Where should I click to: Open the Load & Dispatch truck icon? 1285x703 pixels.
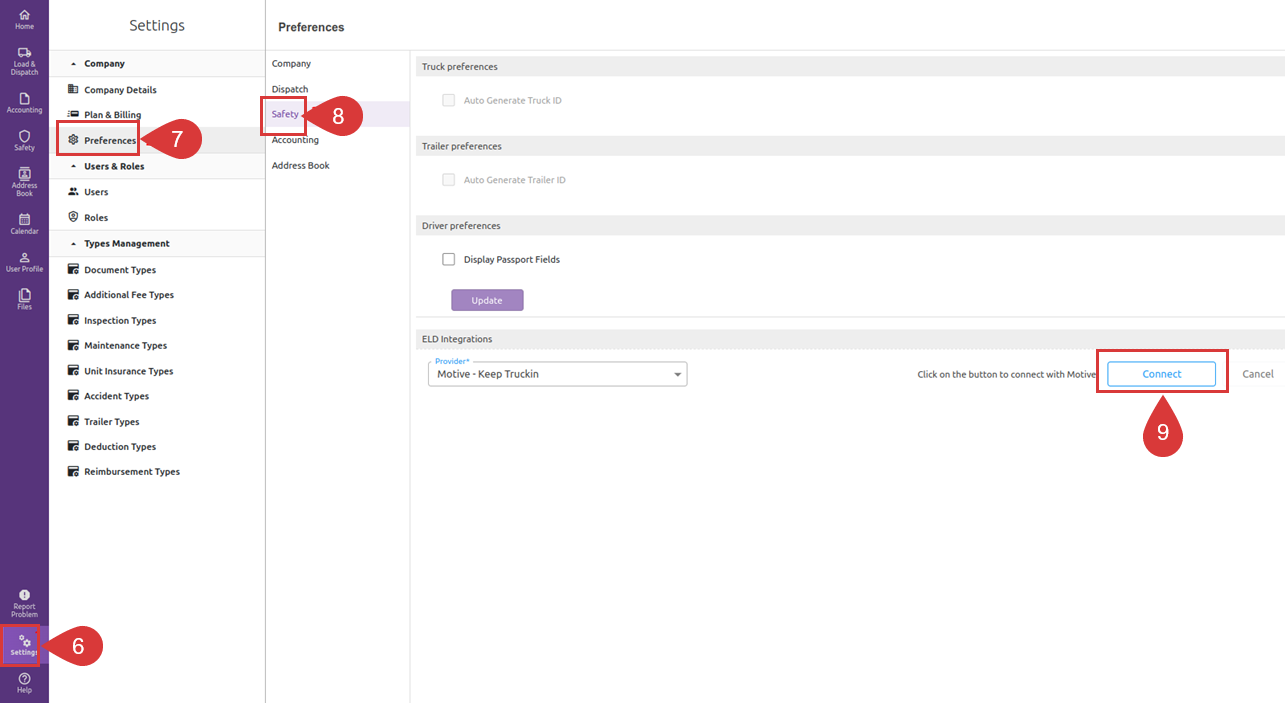point(24,60)
